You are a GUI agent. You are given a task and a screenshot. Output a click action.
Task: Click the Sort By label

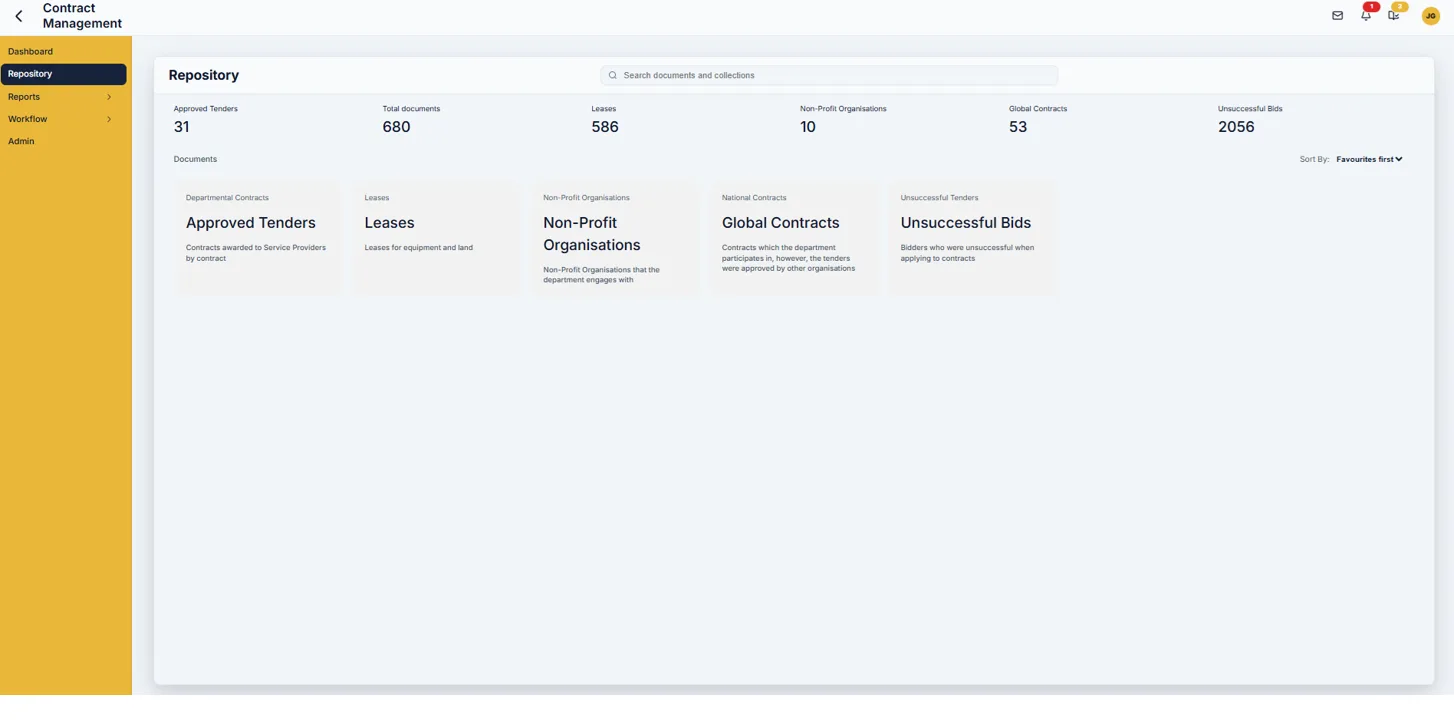point(1314,159)
